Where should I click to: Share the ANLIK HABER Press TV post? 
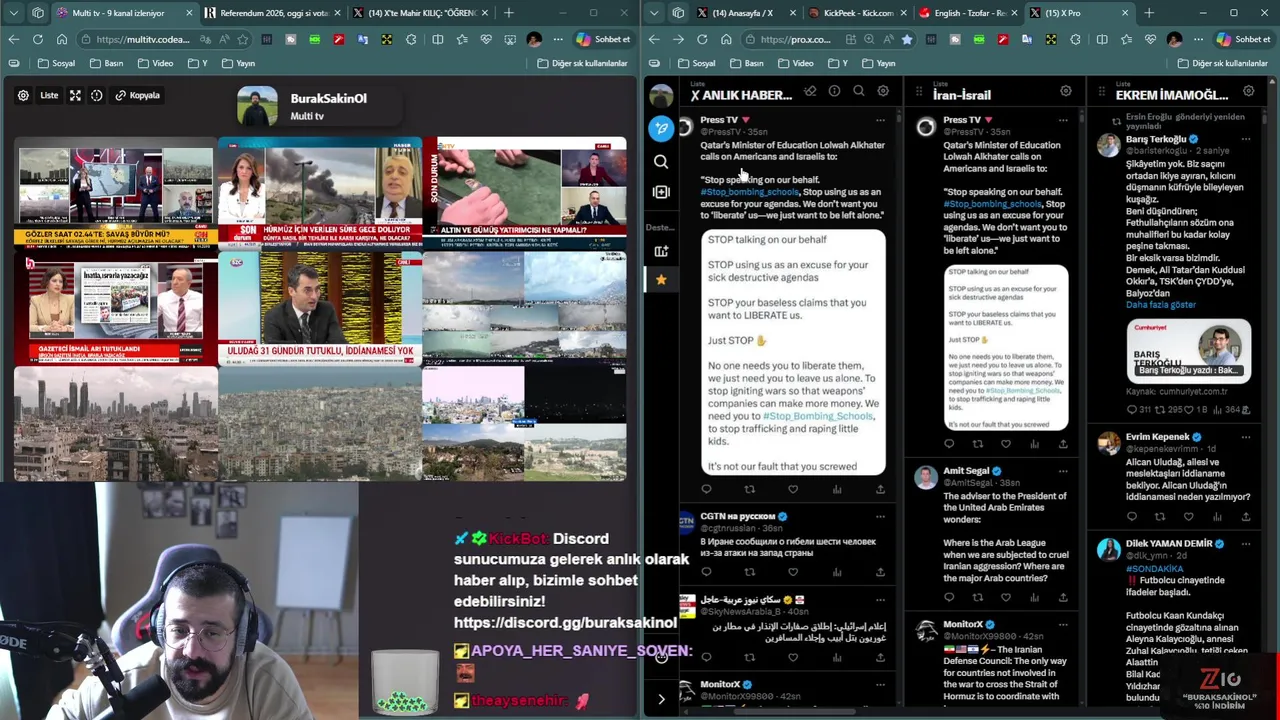pyautogui.click(x=880, y=490)
